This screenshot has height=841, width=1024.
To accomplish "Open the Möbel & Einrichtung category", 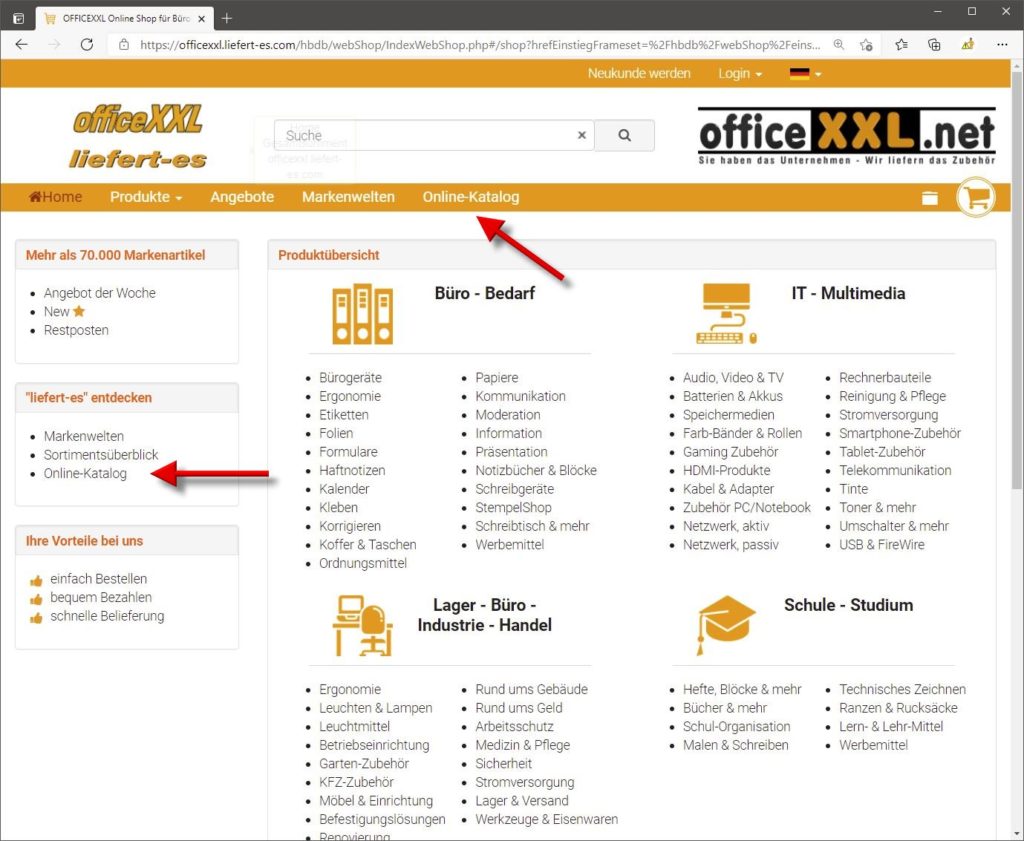I will pos(376,801).
